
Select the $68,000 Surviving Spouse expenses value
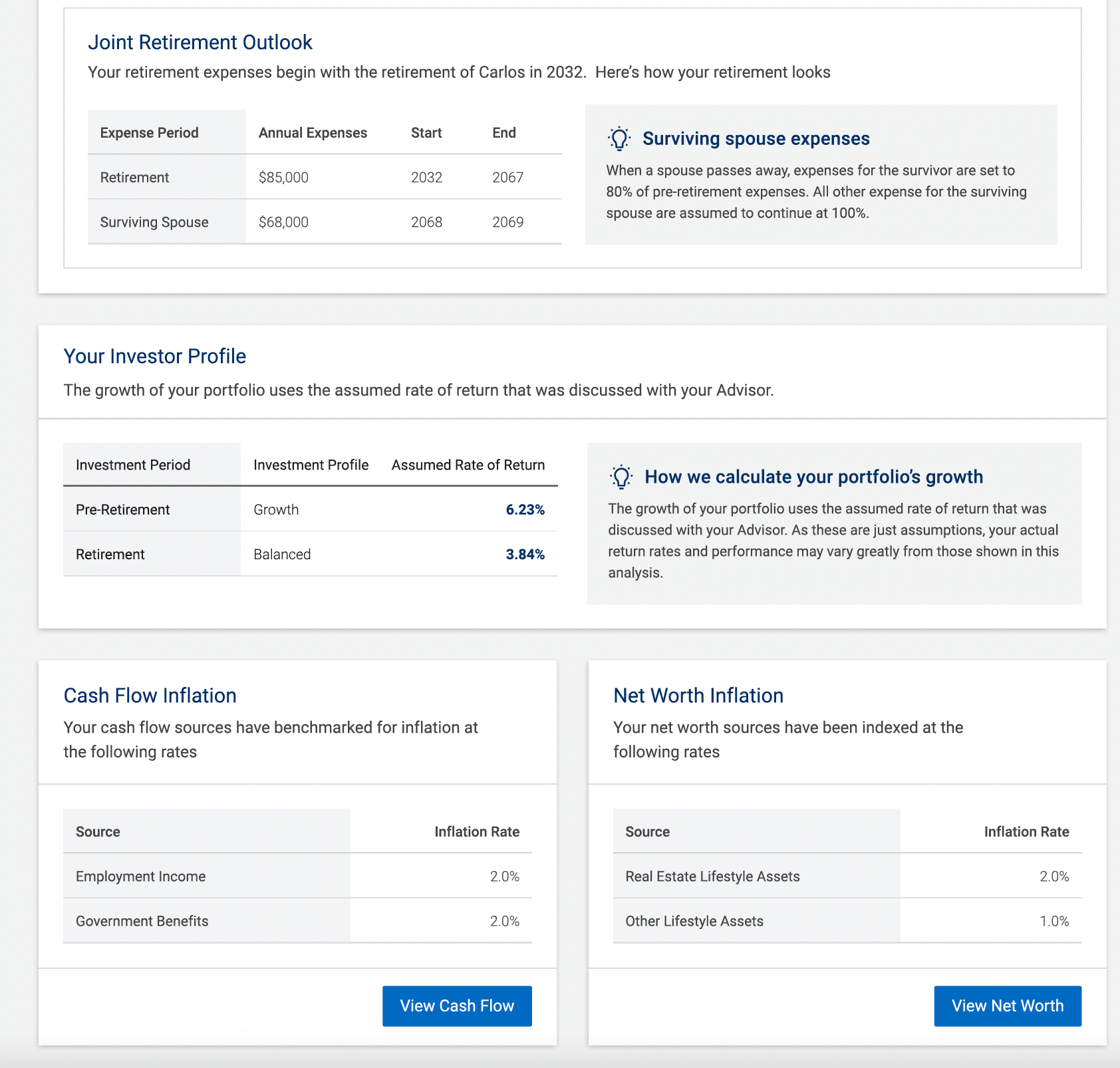click(283, 222)
